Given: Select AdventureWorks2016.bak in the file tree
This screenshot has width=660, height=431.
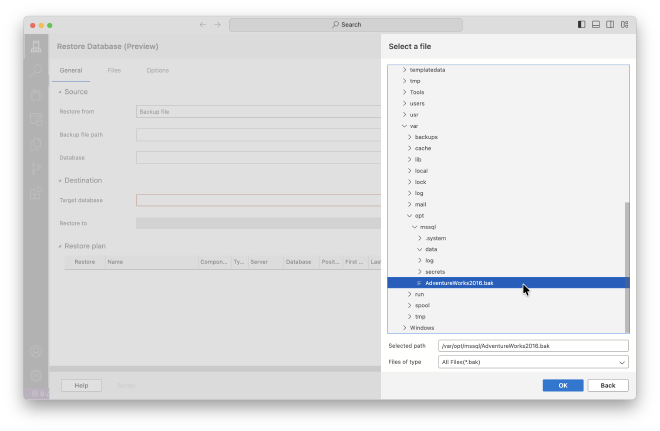Looking at the screenshot, I should (x=507, y=283).
